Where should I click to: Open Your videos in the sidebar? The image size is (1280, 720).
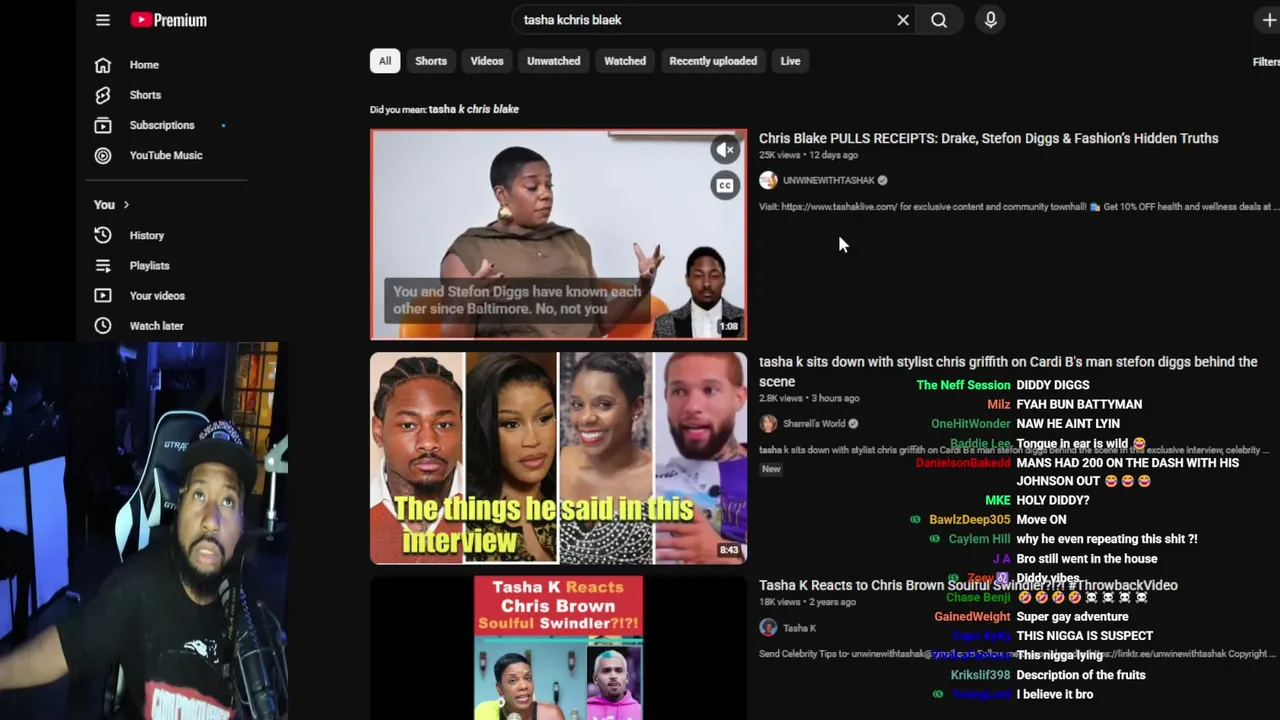(157, 295)
